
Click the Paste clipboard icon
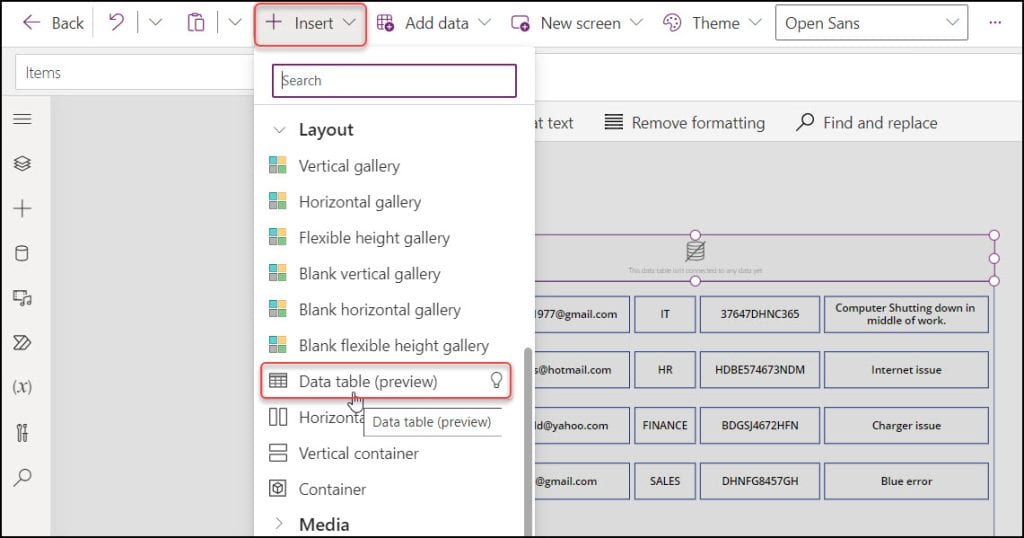[x=196, y=23]
